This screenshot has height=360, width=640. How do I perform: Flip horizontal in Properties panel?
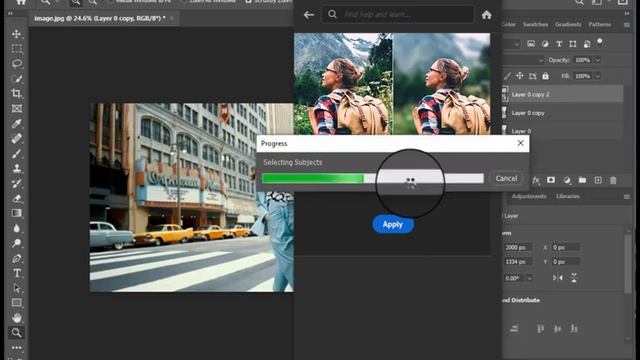pos(558,278)
